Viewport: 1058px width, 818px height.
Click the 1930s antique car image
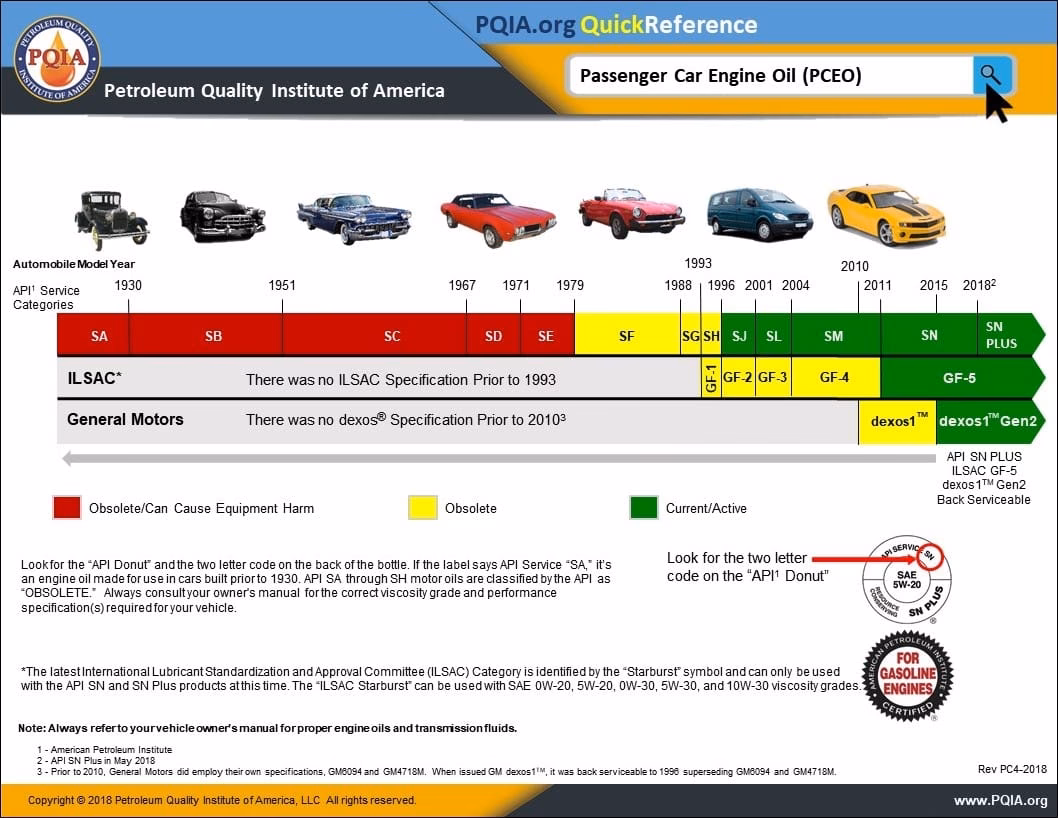point(110,217)
